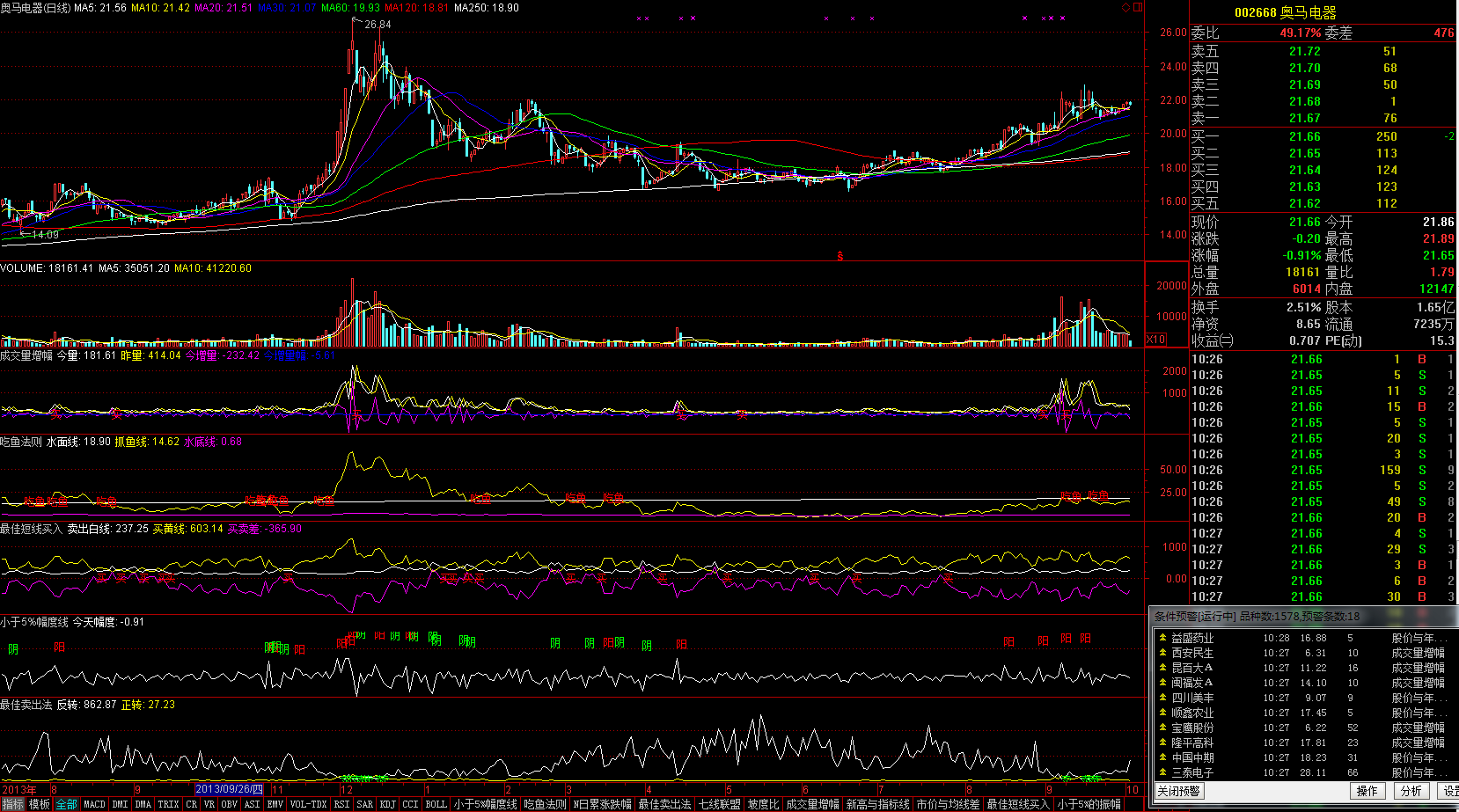The width and height of the screenshot is (1459, 812).
Task: Open the 最佳短线买入 indicator tab
Action: point(1018,804)
